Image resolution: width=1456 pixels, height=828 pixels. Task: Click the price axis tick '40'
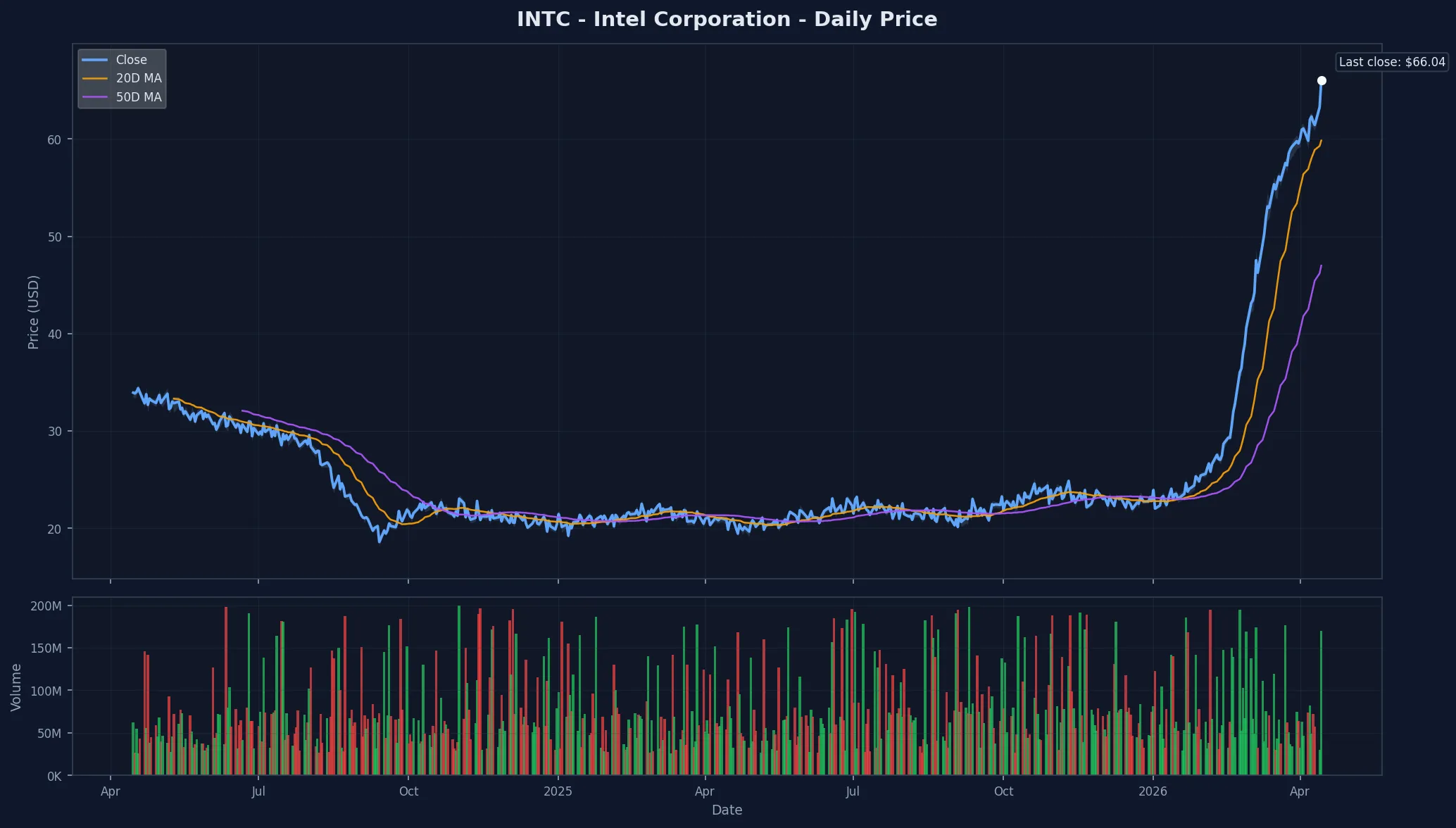tap(54, 334)
